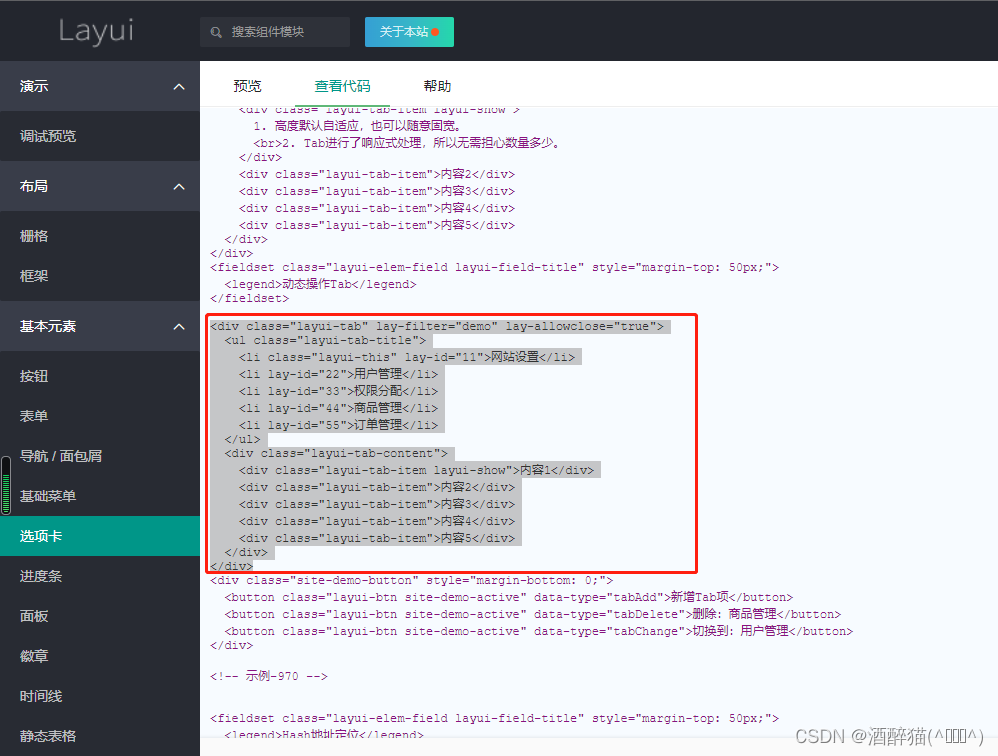This screenshot has height=756, width=998.
Task: Collapse the 基本元素 sidebar section
Action: tap(100, 326)
